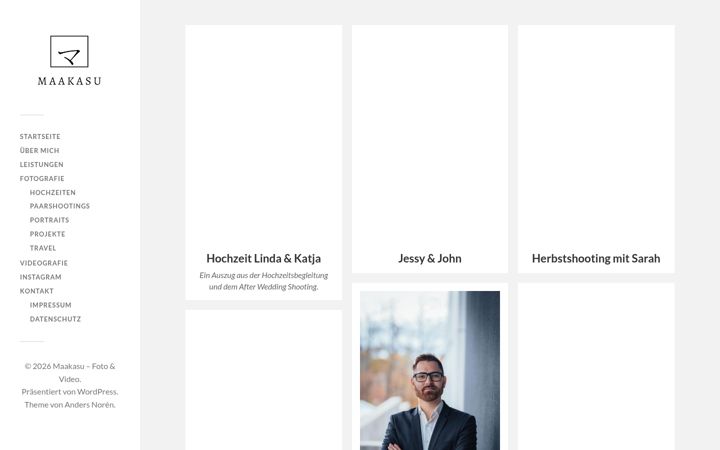Open the Travel submenu link

click(x=43, y=248)
